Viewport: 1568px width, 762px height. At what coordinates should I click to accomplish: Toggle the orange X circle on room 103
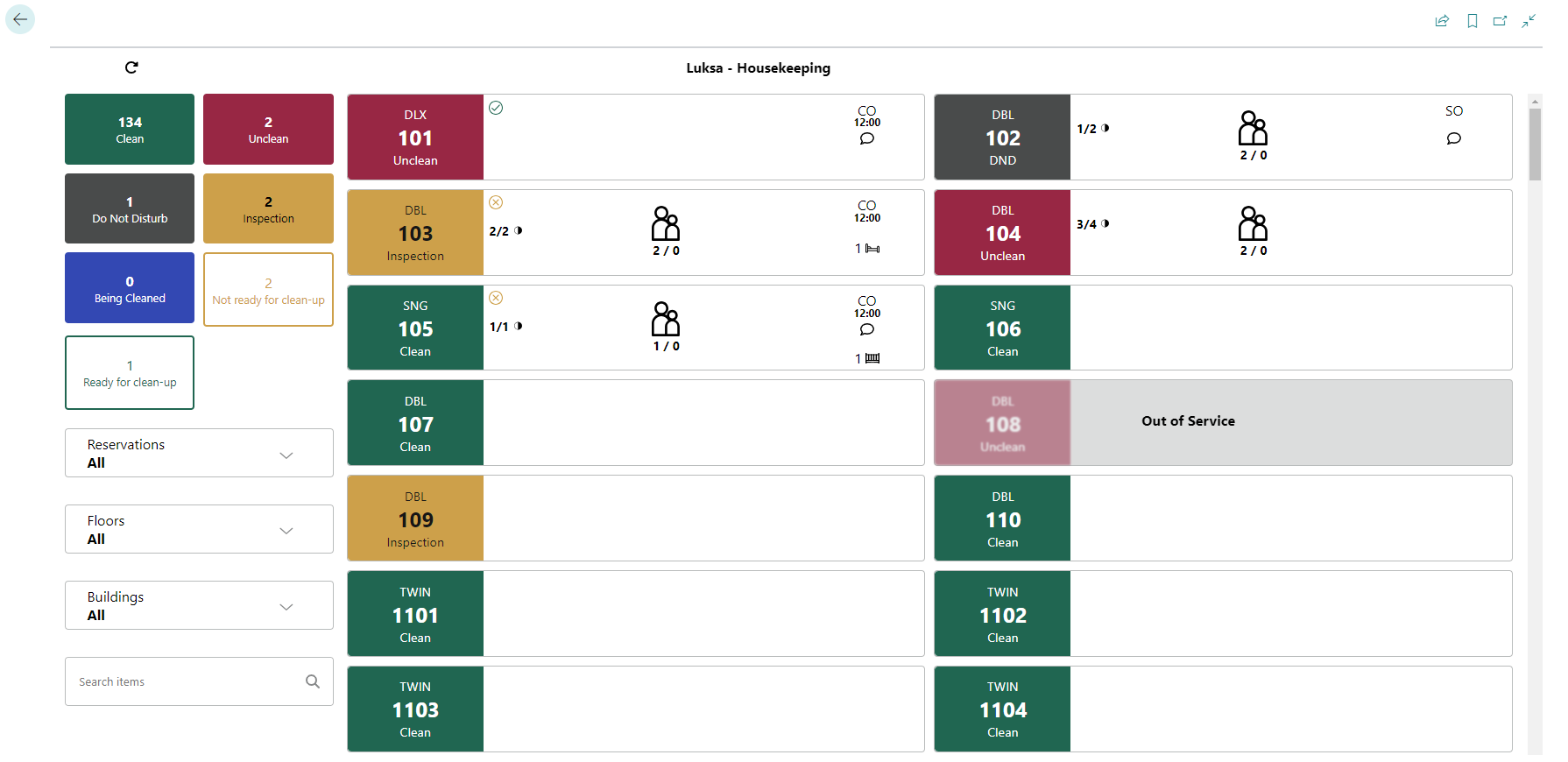(496, 202)
